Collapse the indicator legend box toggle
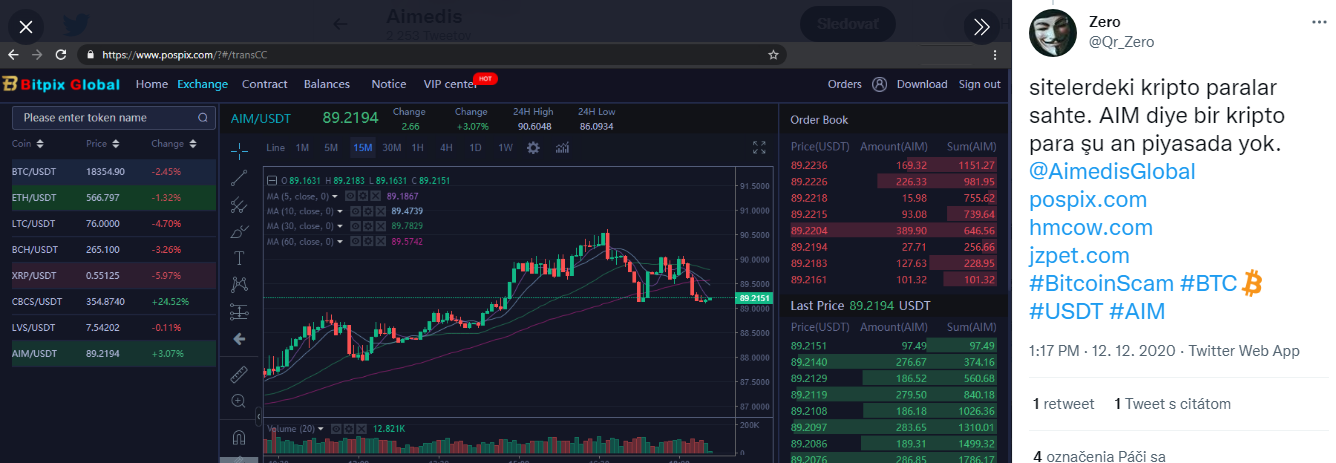1336x463 pixels. (271, 180)
